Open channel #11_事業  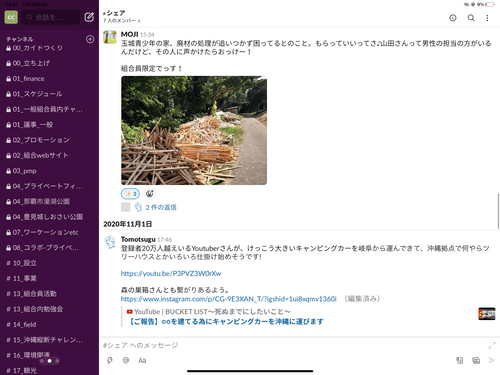[49, 278]
